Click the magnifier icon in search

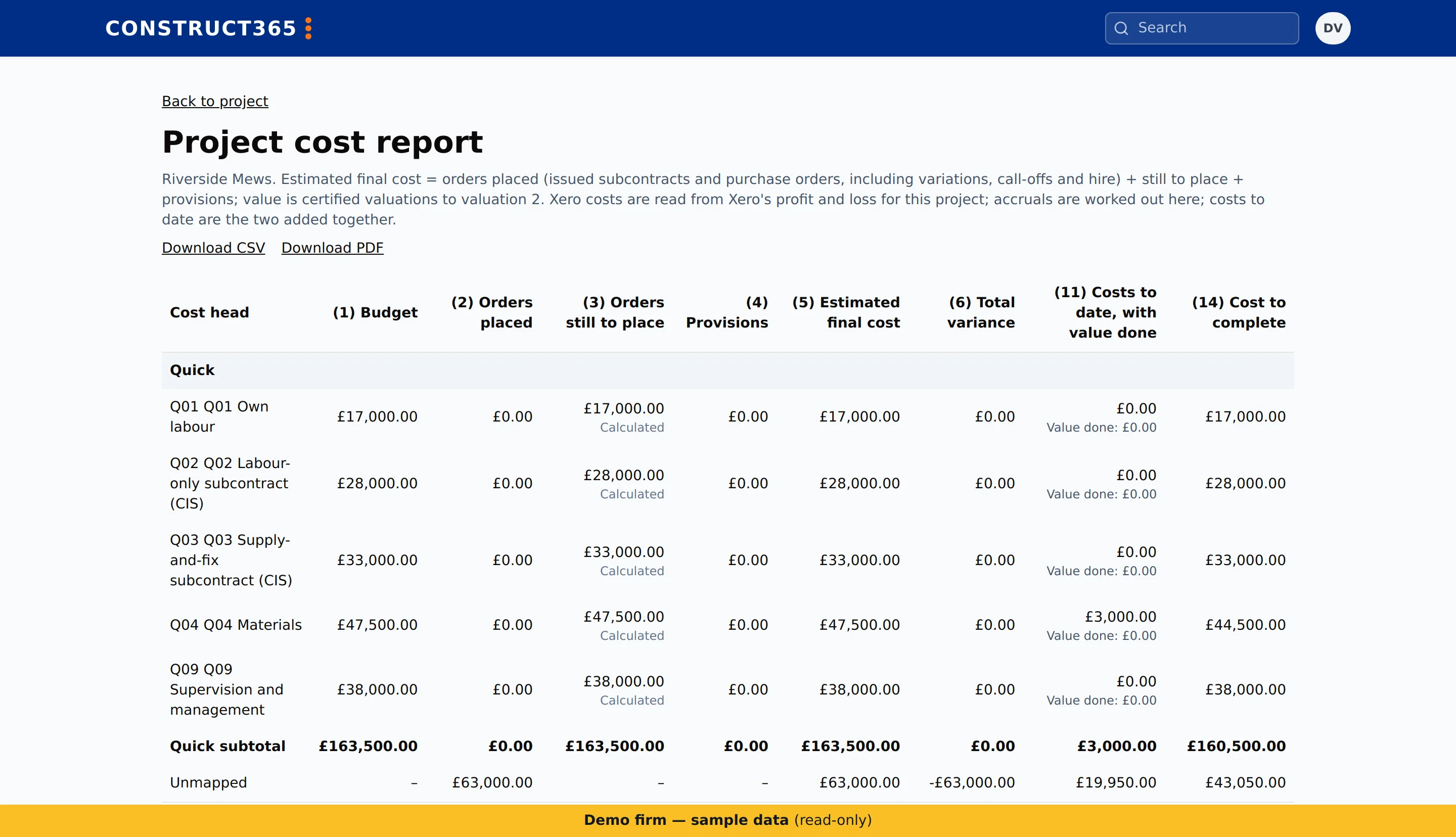(1121, 28)
